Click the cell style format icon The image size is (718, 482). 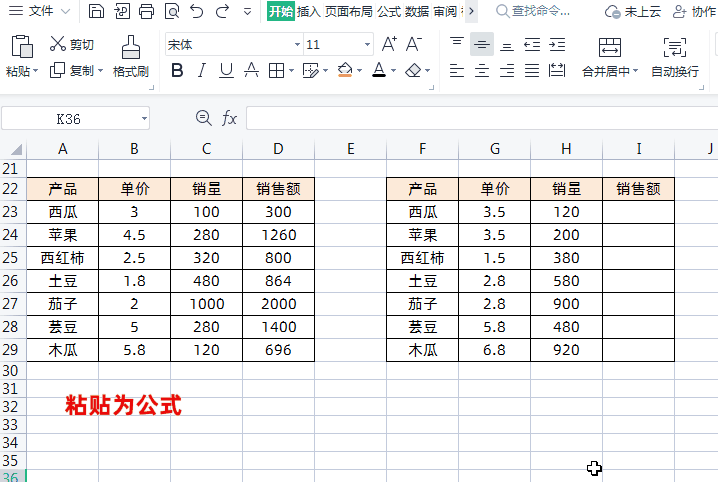[x=310, y=70]
